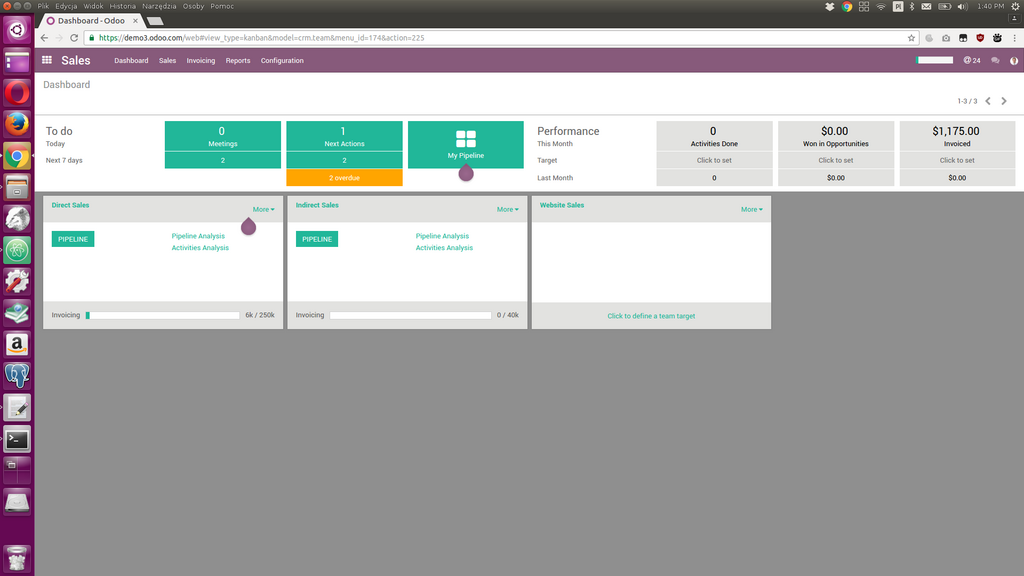The image size is (1024, 576).
Task: Expand the More dropdown on Indirect Sales
Action: pyautogui.click(x=507, y=210)
